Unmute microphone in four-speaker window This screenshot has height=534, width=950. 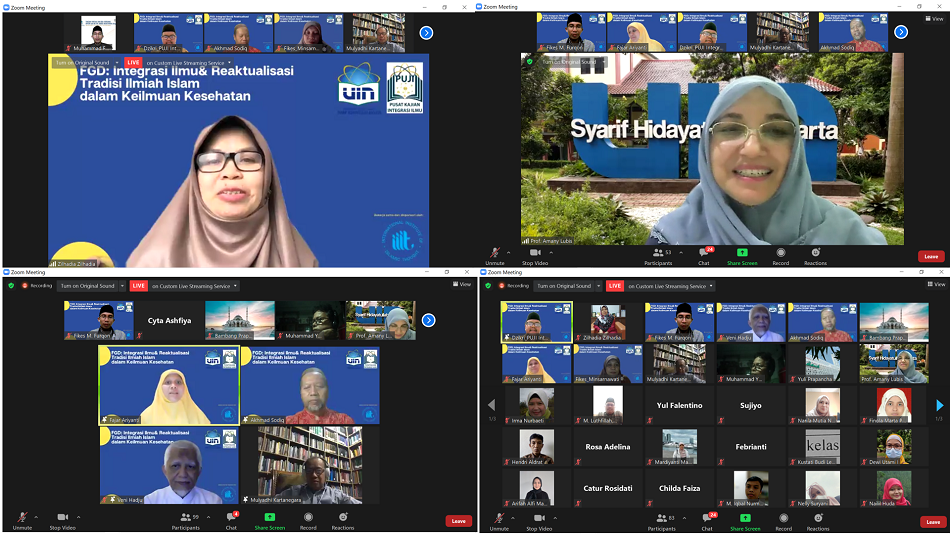(22, 520)
